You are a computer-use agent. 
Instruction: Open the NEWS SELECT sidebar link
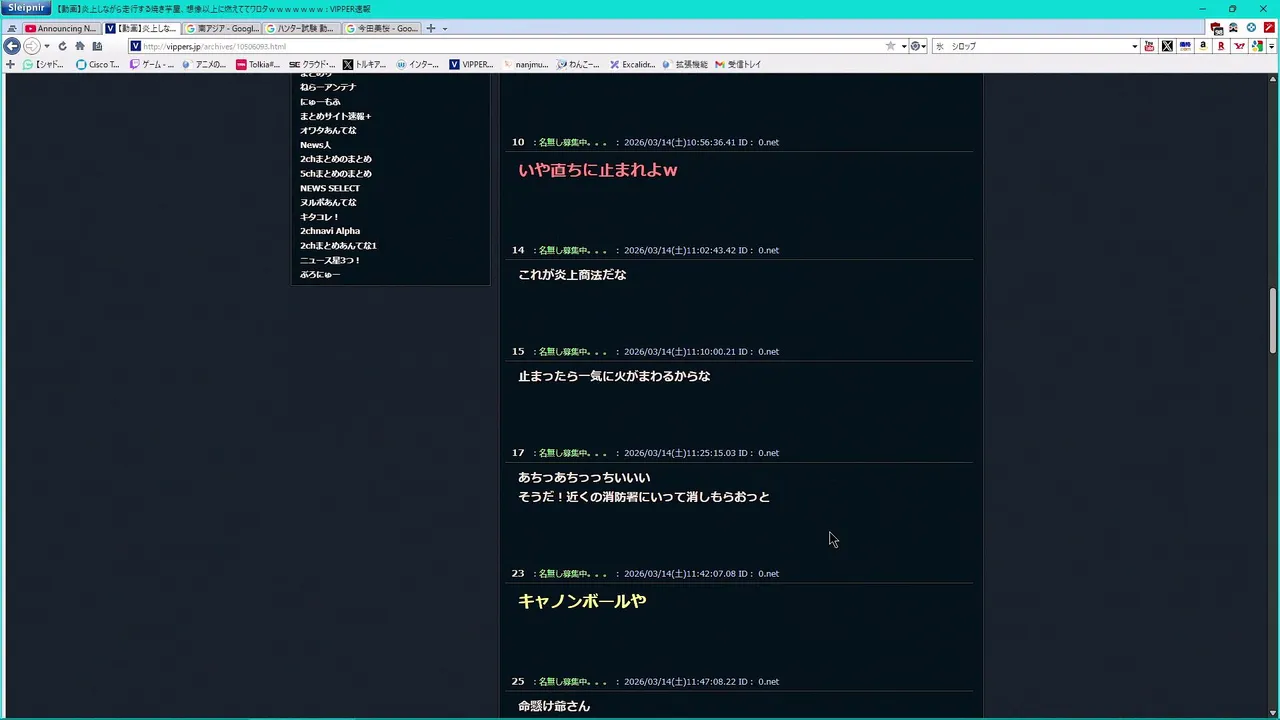(329, 188)
